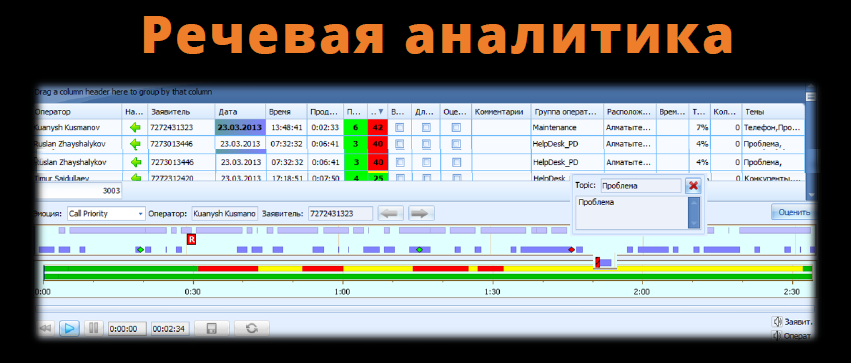Click the Pause button in playback controls

tap(93, 328)
